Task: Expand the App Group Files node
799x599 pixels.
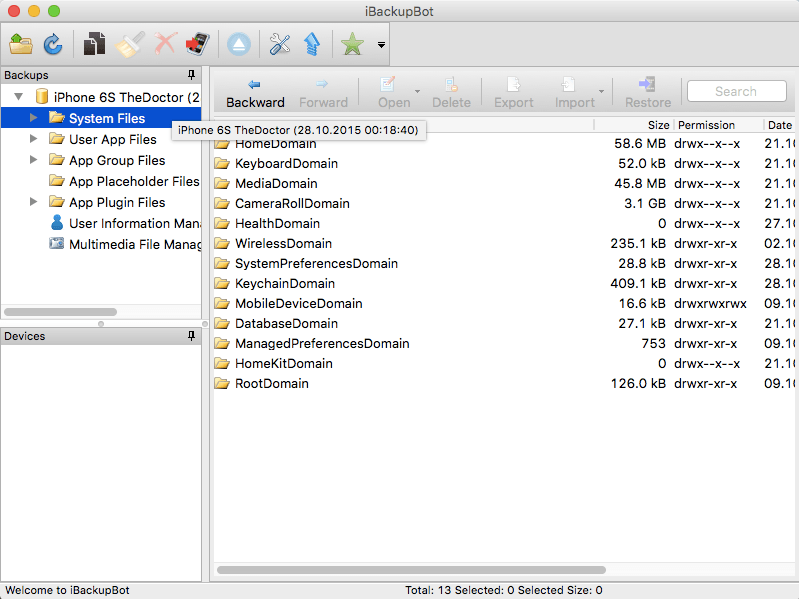Action: 34,159
